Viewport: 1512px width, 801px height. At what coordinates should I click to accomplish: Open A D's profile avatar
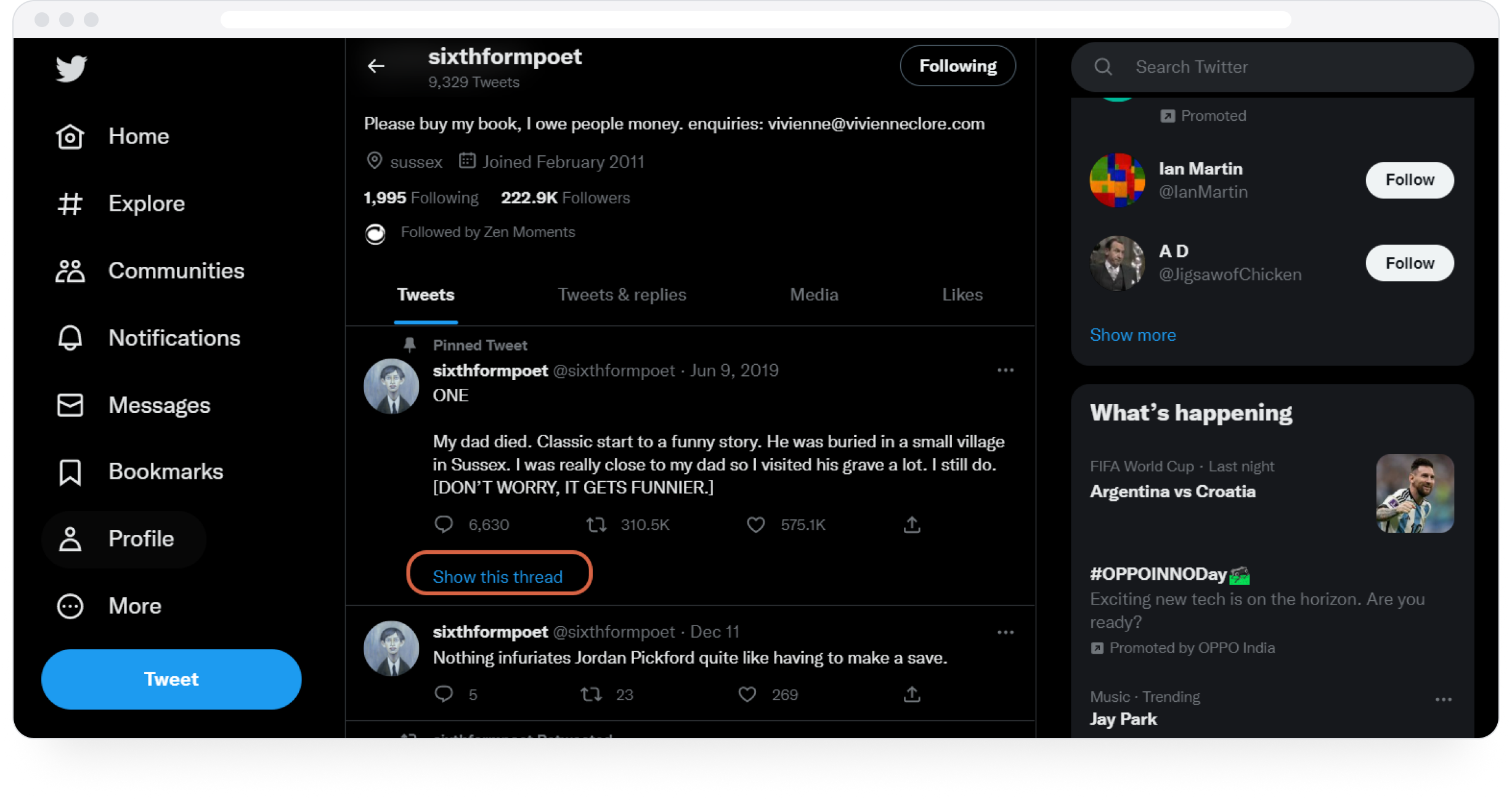[x=1117, y=263]
